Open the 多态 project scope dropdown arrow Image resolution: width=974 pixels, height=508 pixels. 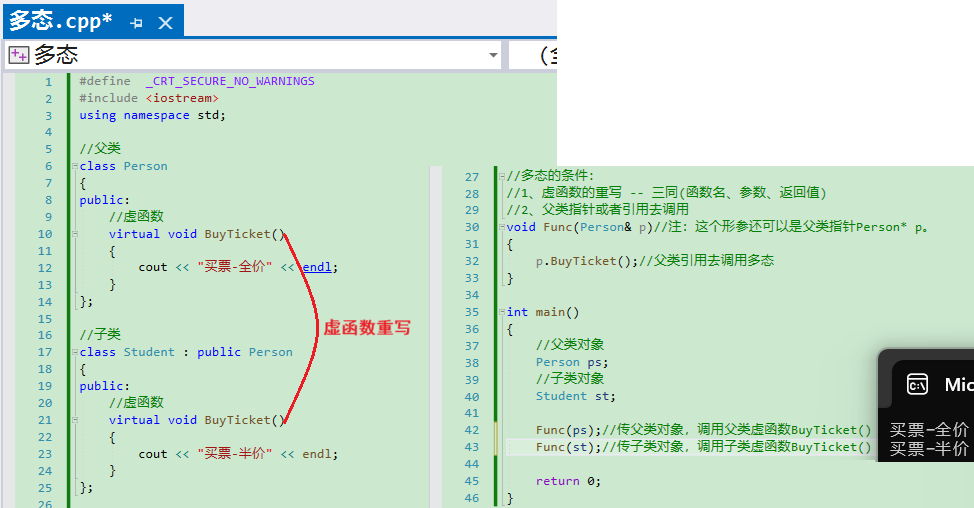tap(493, 55)
